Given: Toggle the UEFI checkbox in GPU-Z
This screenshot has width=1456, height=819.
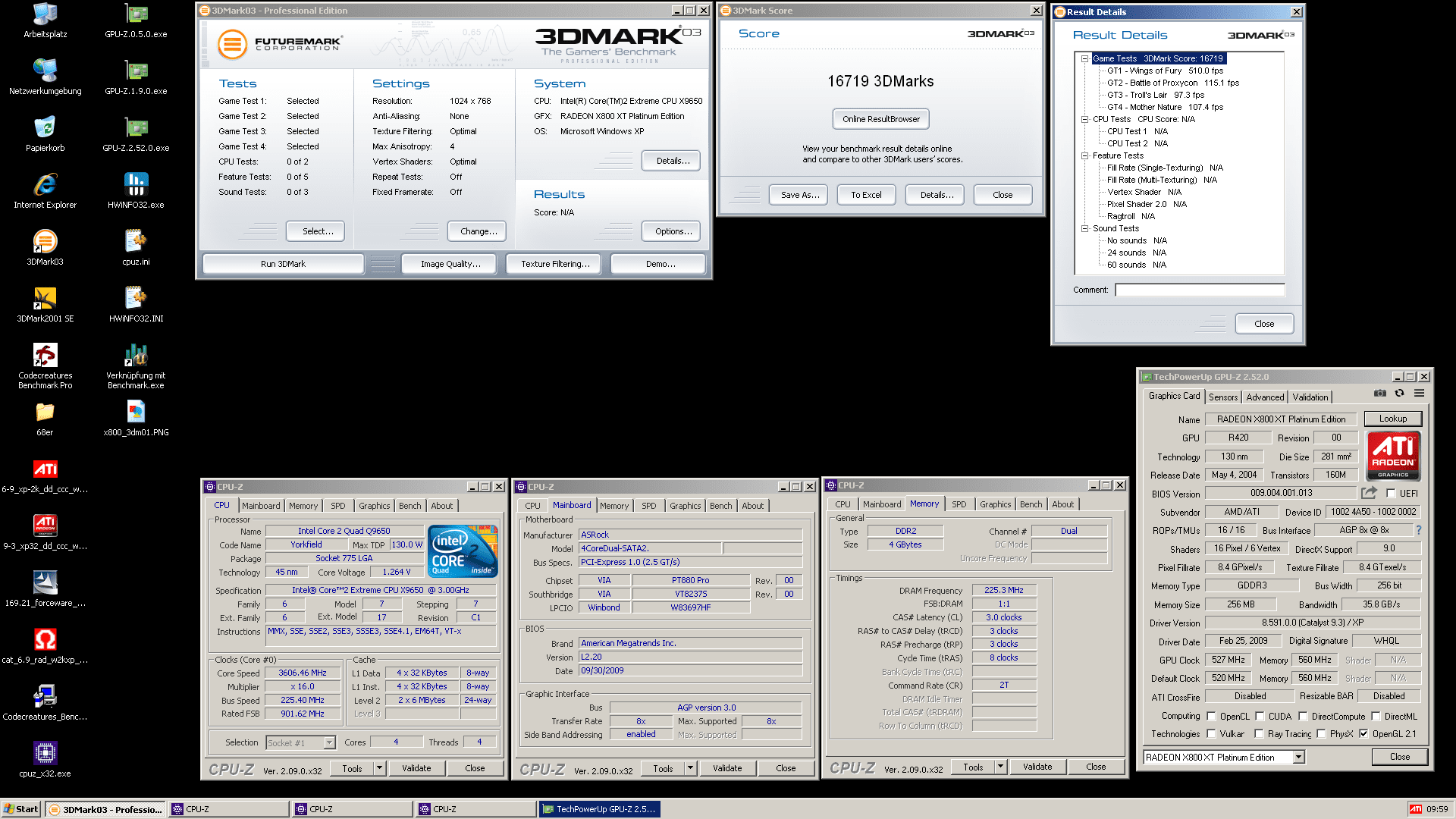Looking at the screenshot, I should click(1391, 494).
